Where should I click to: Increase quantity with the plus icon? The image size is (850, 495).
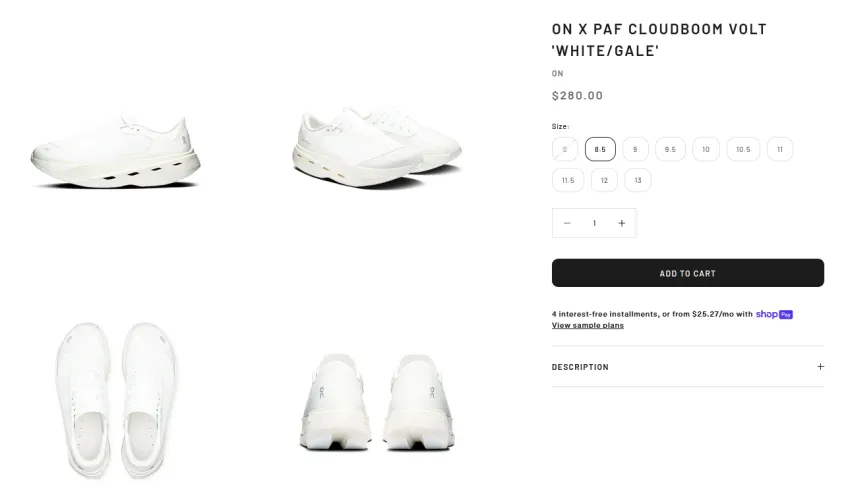(622, 223)
